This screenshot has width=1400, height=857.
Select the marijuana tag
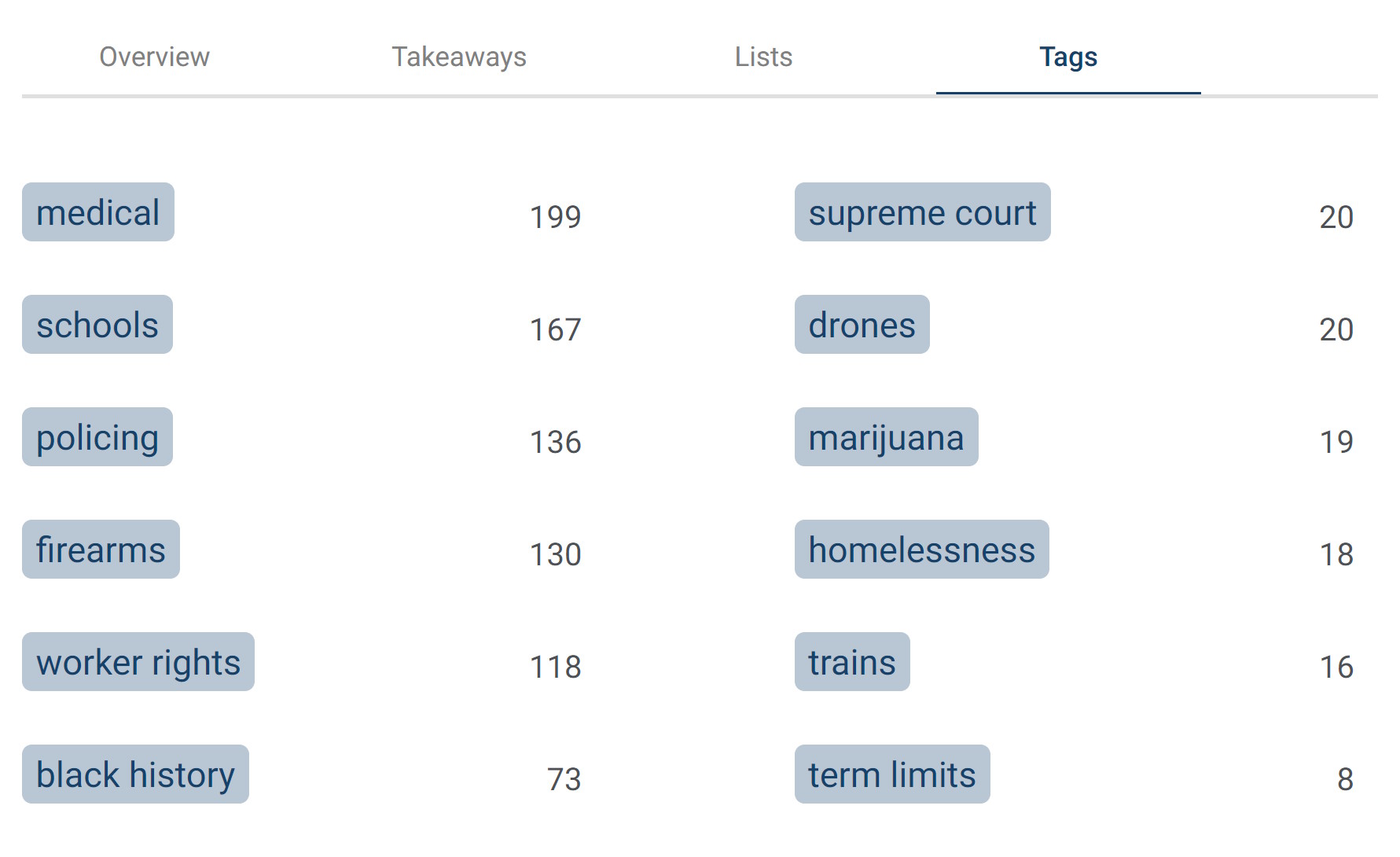coord(886,438)
